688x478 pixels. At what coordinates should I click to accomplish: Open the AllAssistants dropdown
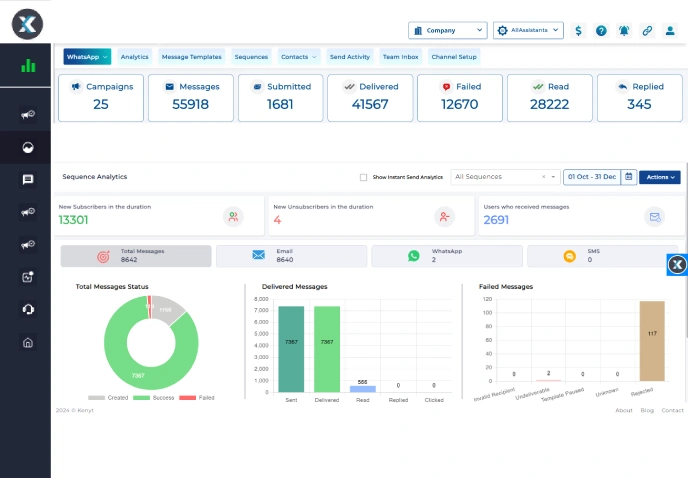(528, 31)
